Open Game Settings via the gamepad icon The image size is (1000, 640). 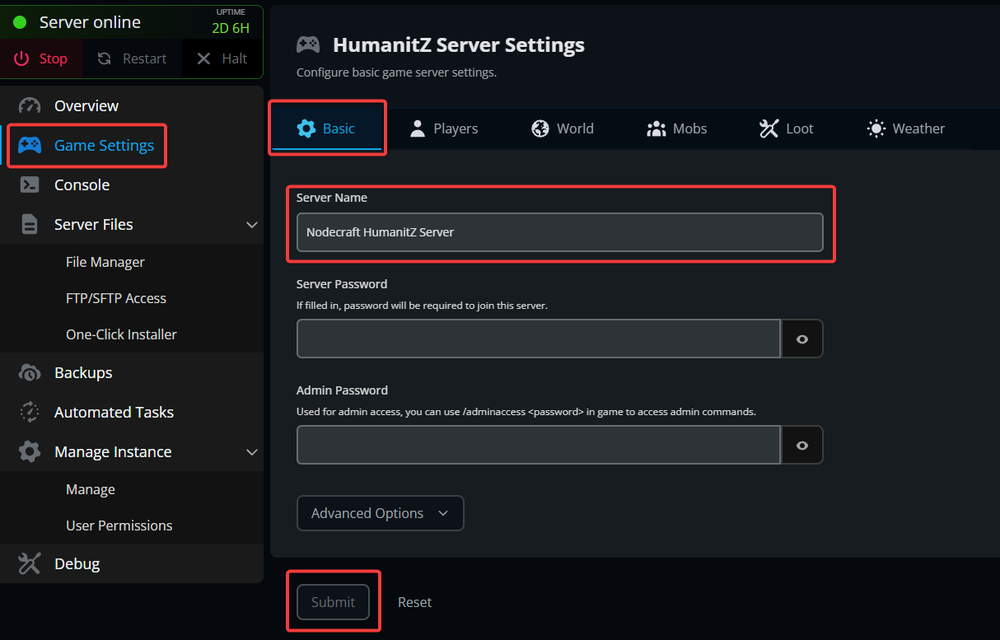pos(29,145)
